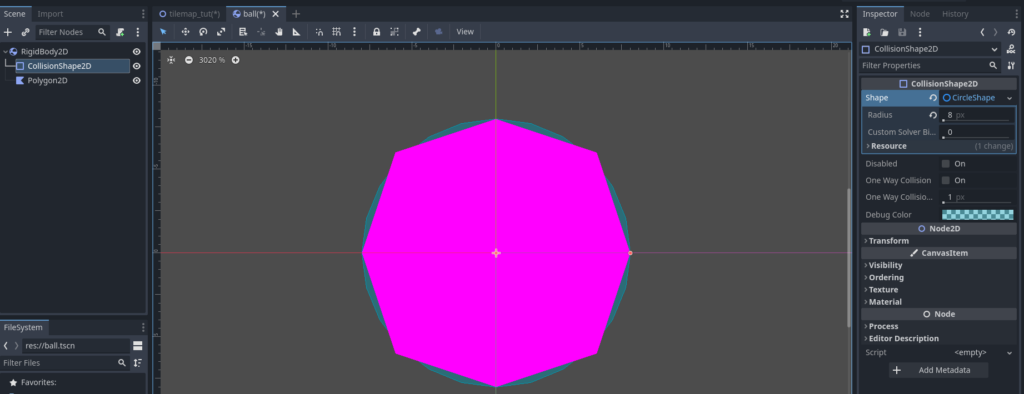Activate the Move Mode tool

(x=185, y=31)
